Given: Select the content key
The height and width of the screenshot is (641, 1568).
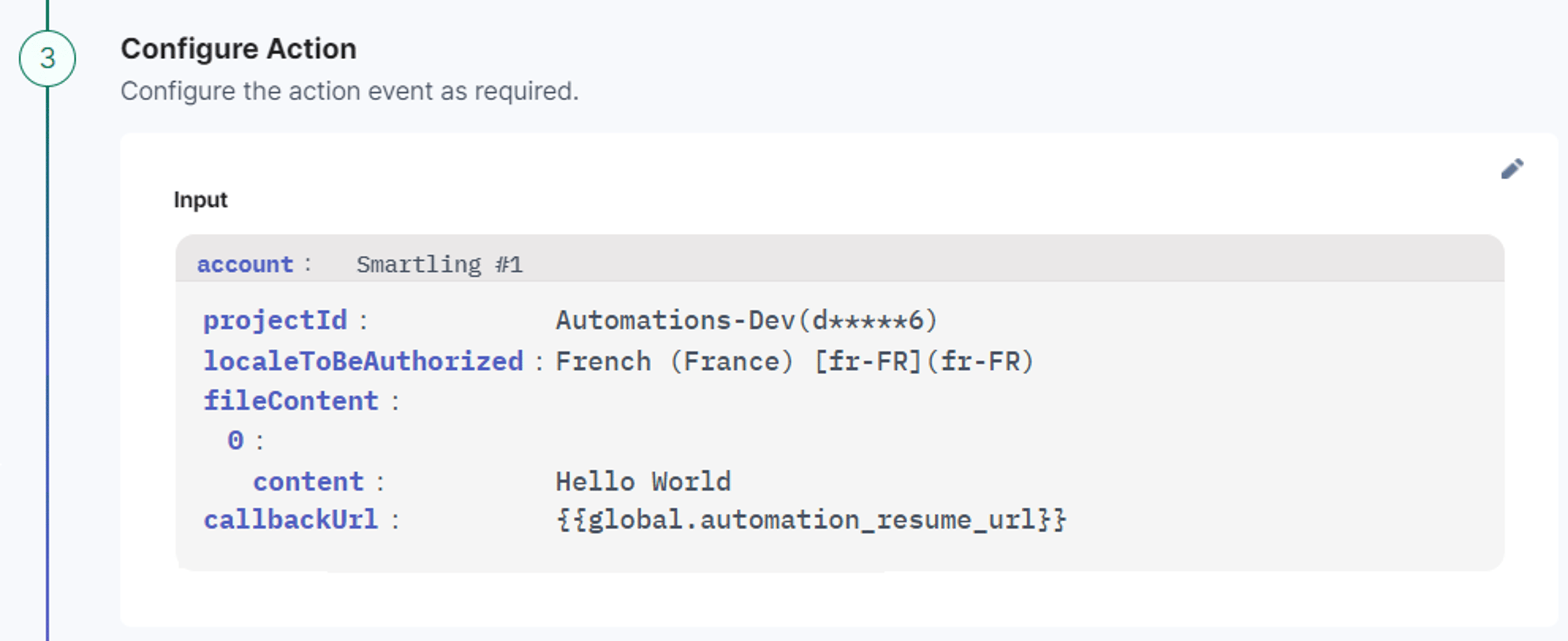Looking at the screenshot, I should [x=309, y=482].
